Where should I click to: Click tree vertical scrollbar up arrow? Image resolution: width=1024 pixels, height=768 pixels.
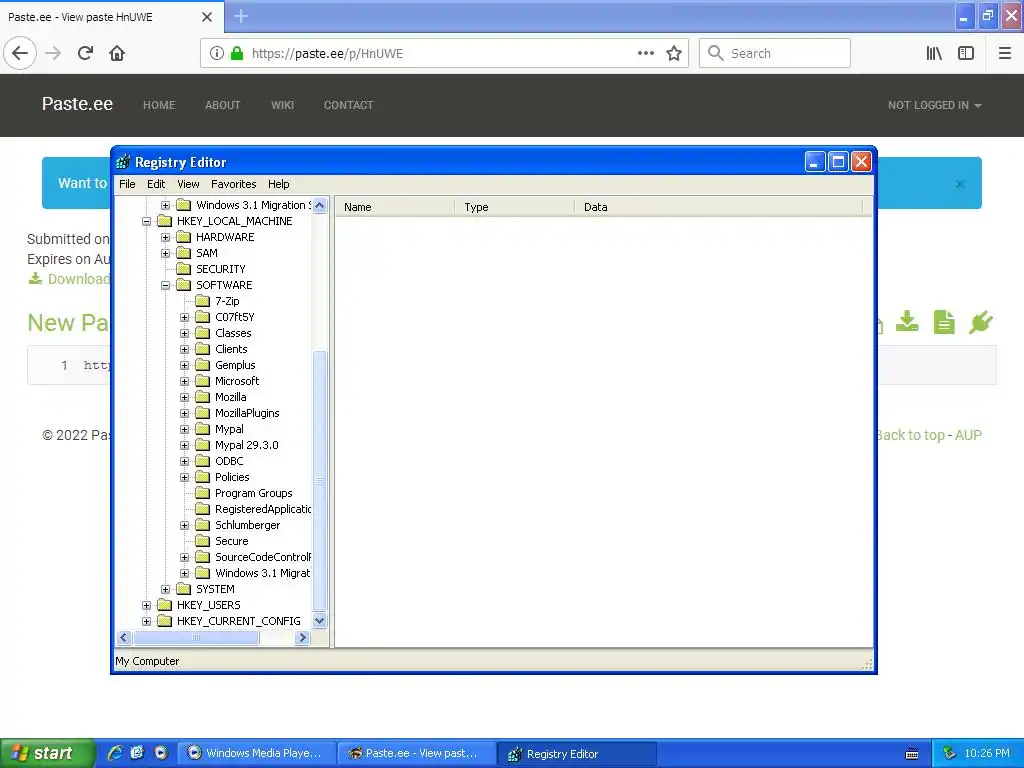coord(319,206)
